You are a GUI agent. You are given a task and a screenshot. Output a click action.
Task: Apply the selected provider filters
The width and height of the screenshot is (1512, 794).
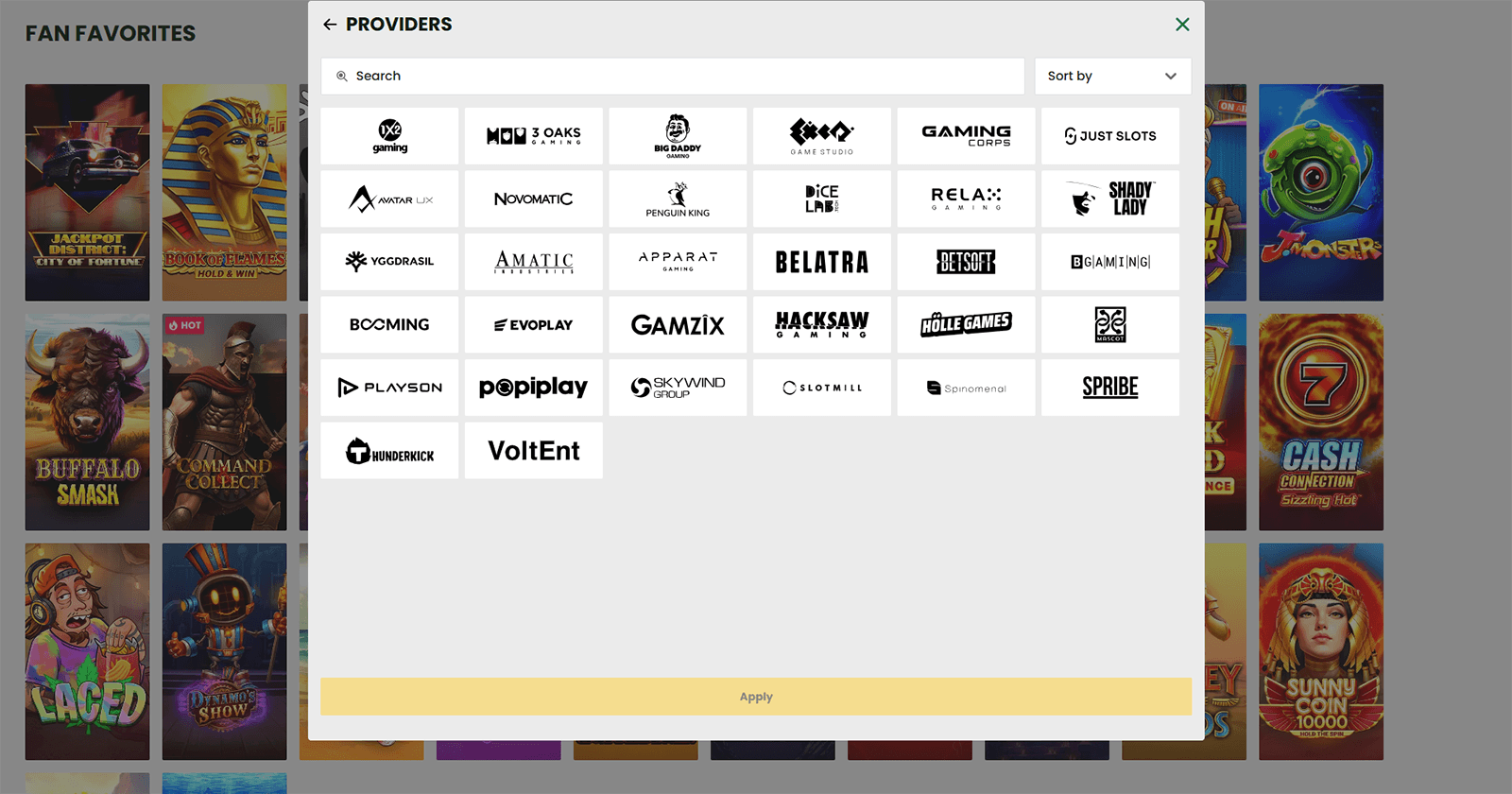tap(756, 697)
